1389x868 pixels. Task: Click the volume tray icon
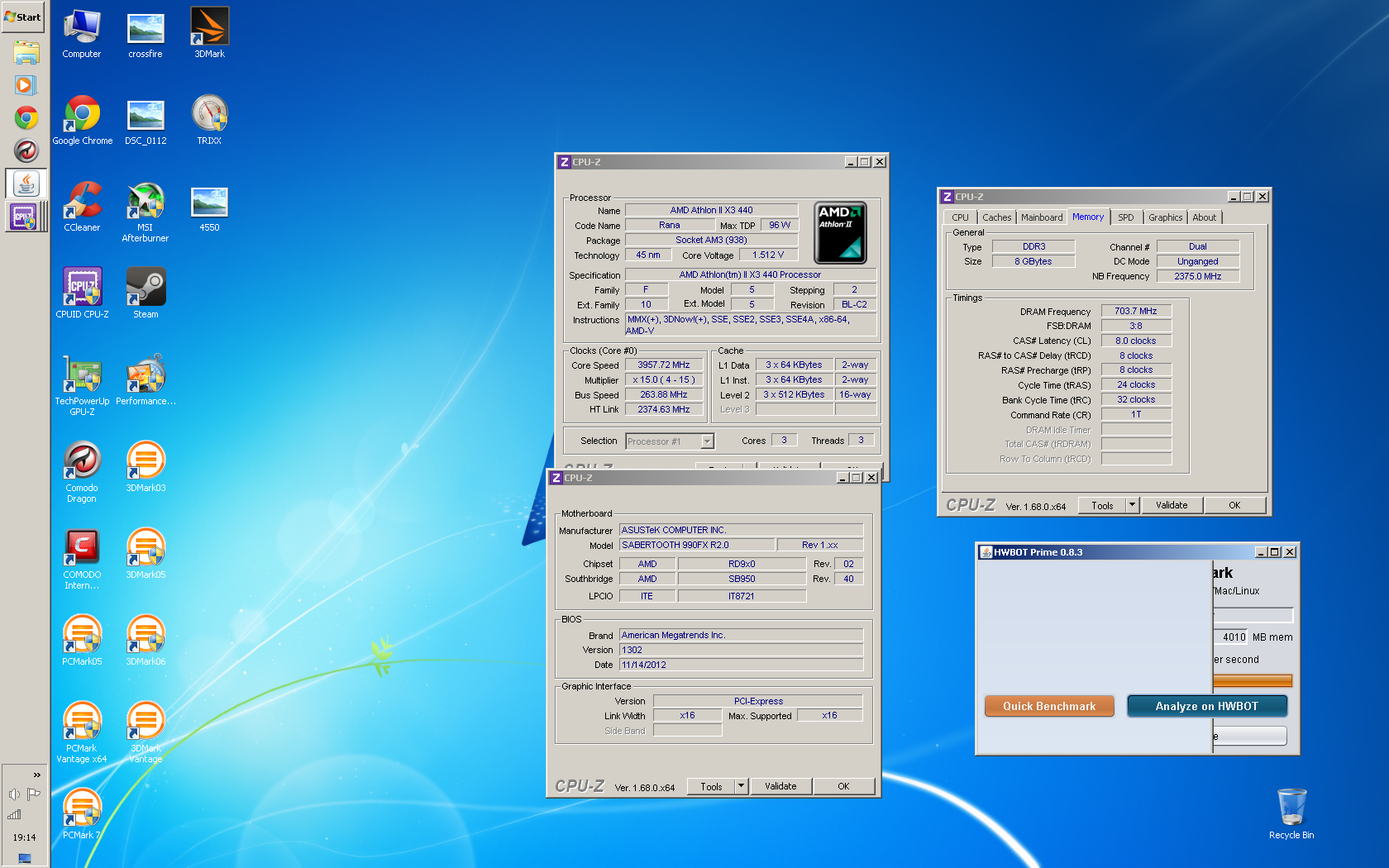point(14,794)
